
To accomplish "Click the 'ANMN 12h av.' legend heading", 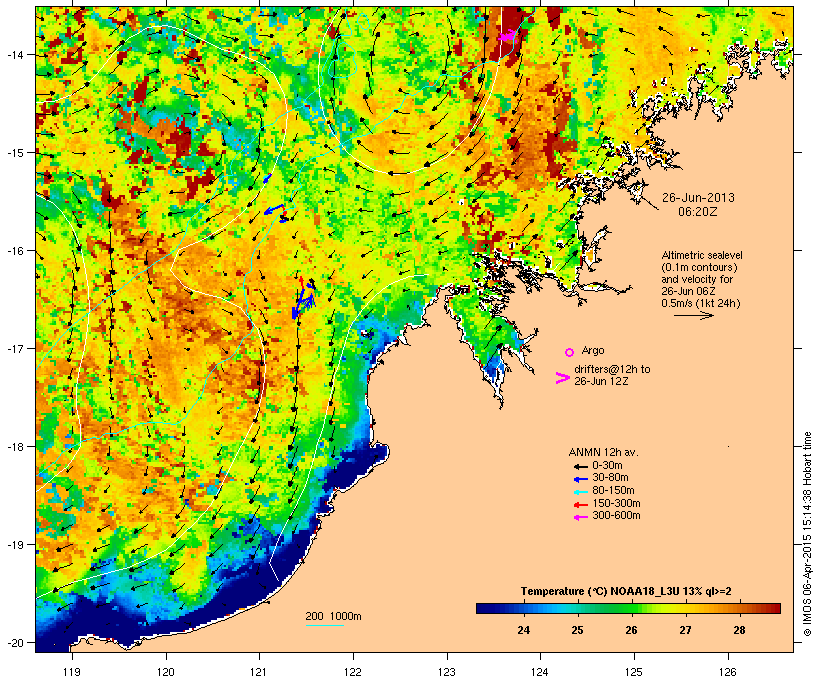I will [603, 452].
